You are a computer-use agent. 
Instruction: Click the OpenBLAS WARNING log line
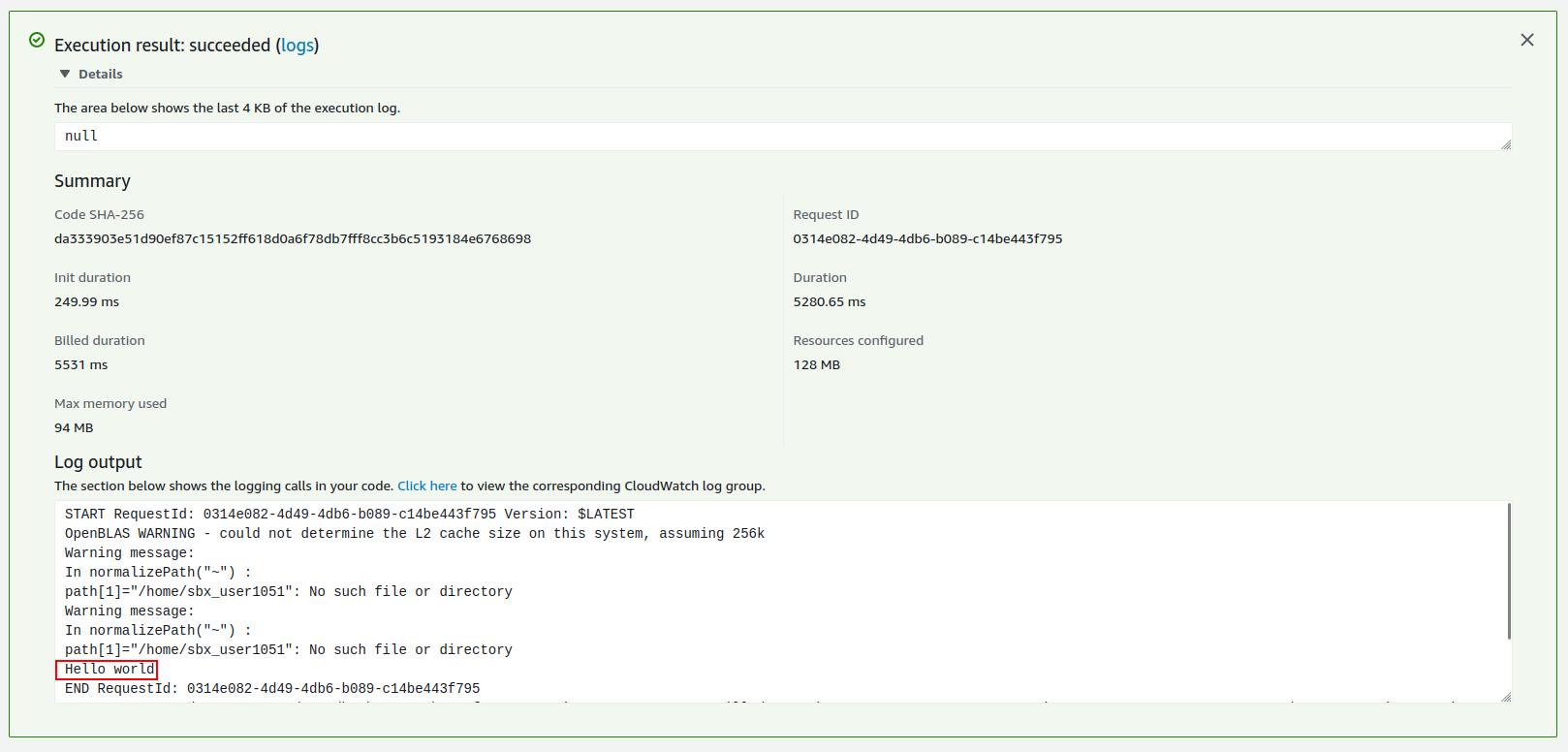click(x=415, y=534)
